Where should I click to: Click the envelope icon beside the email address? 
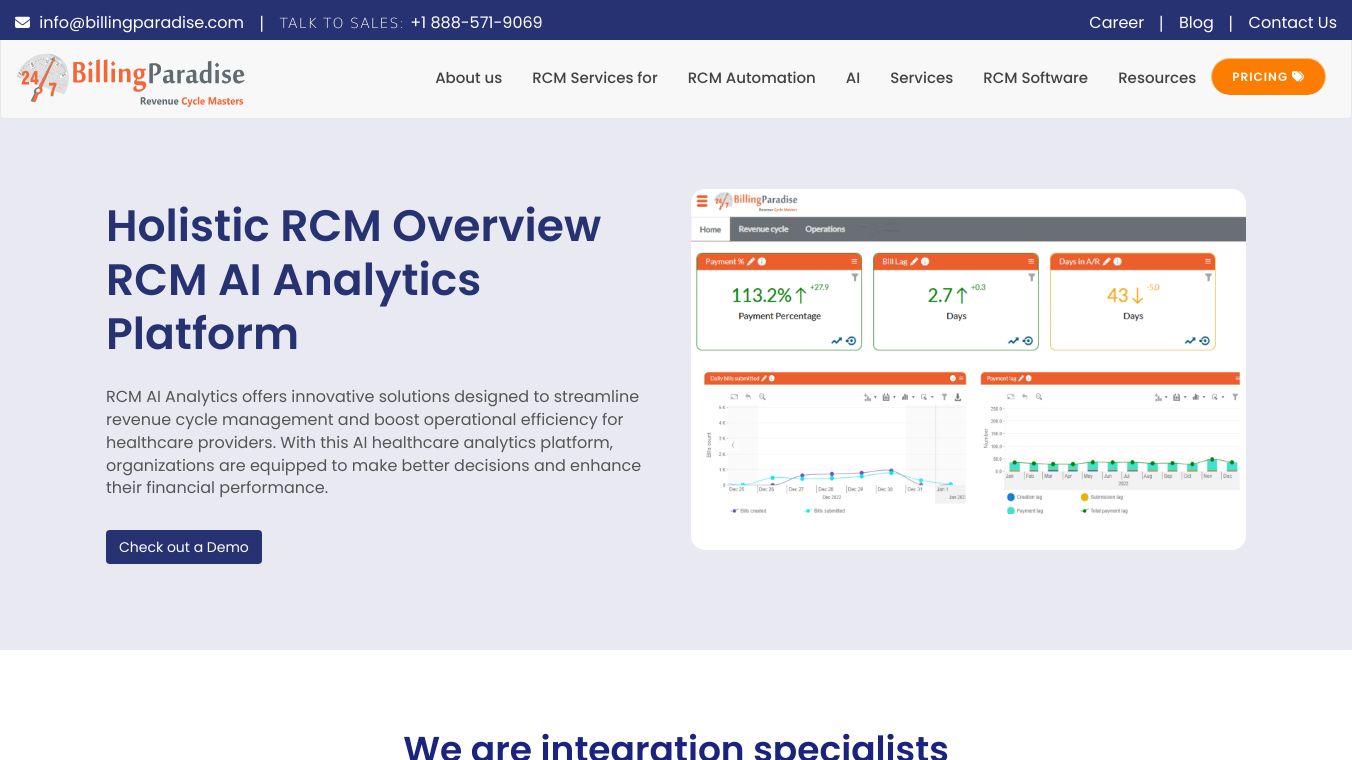coord(22,22)
